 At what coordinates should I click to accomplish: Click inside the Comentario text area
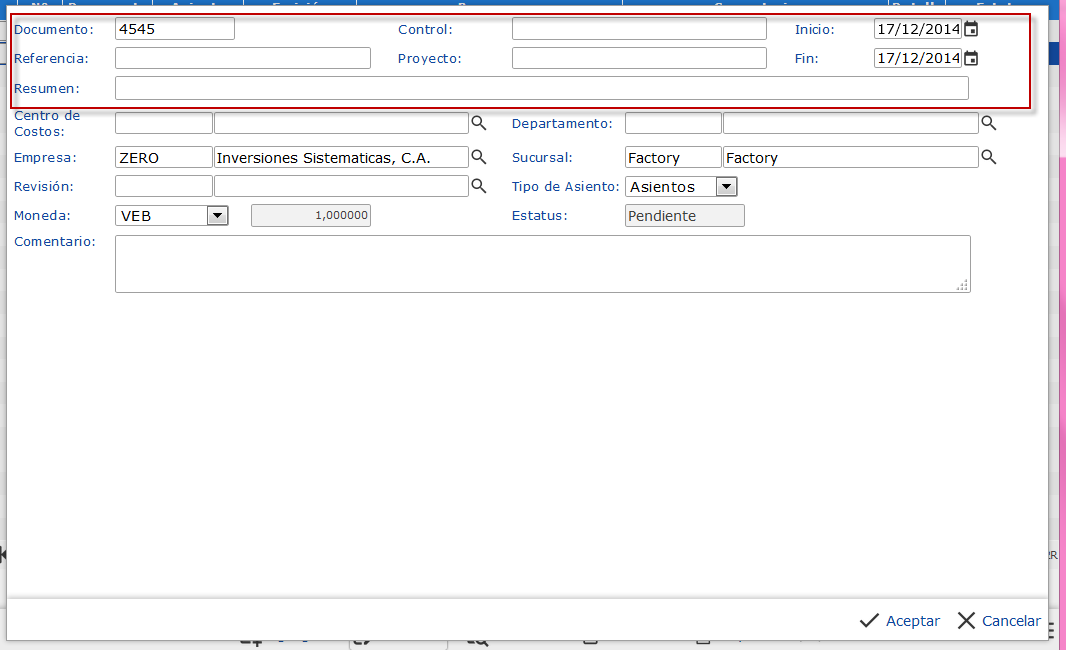point(541,264)
